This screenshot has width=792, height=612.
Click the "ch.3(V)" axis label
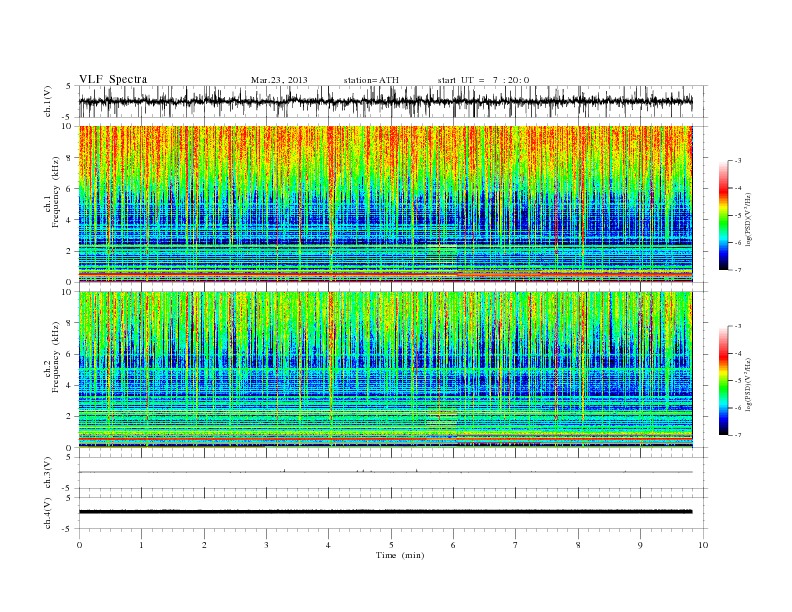point(47,473)
